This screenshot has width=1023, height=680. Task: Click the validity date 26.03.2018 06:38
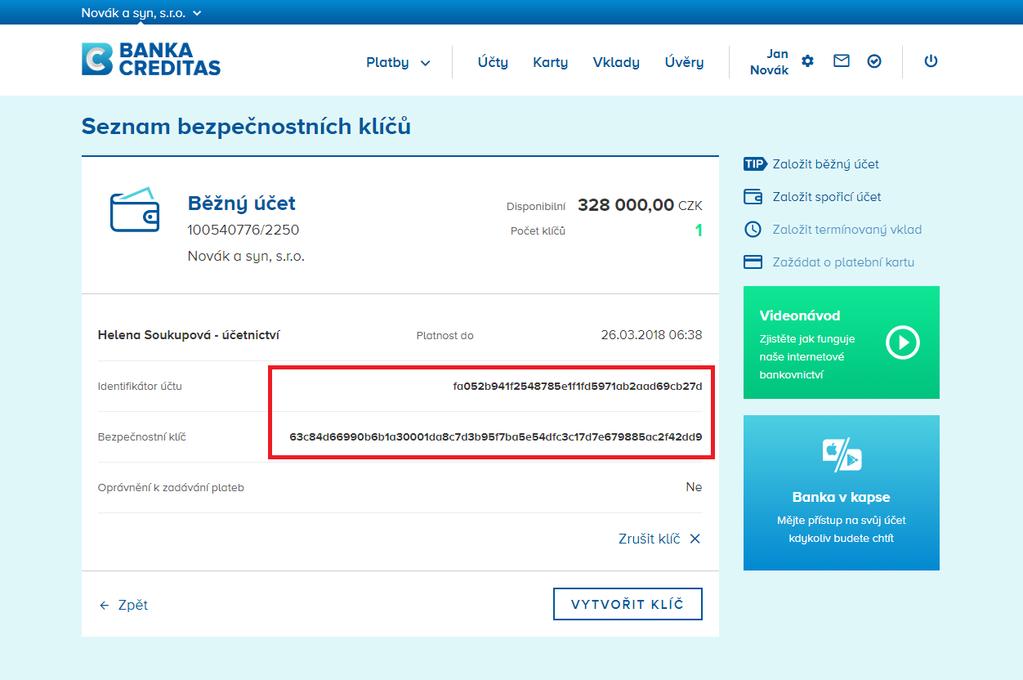pyautogui.click(x=652, y=335)
